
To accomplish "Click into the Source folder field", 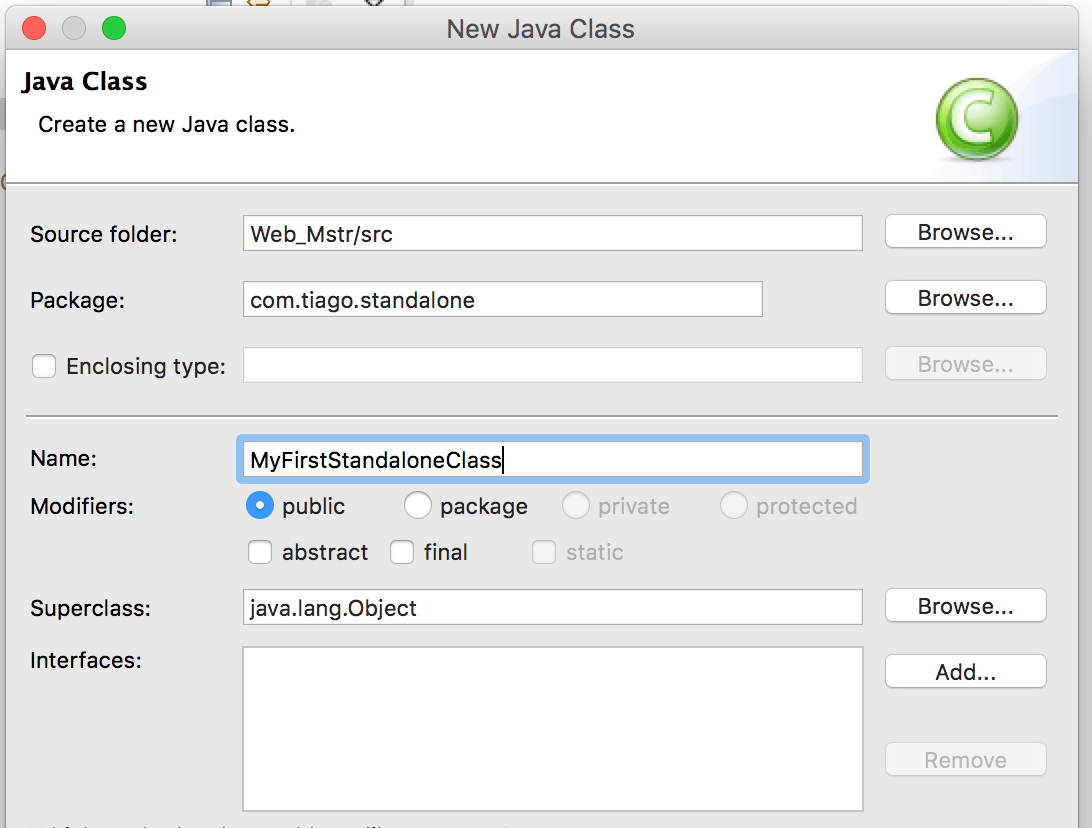I will click(552, 233).
